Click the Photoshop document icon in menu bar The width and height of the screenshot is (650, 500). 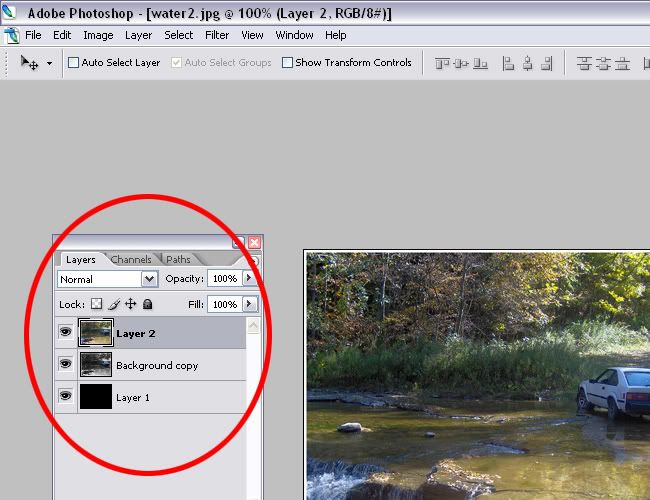click(x=12, y=36)
